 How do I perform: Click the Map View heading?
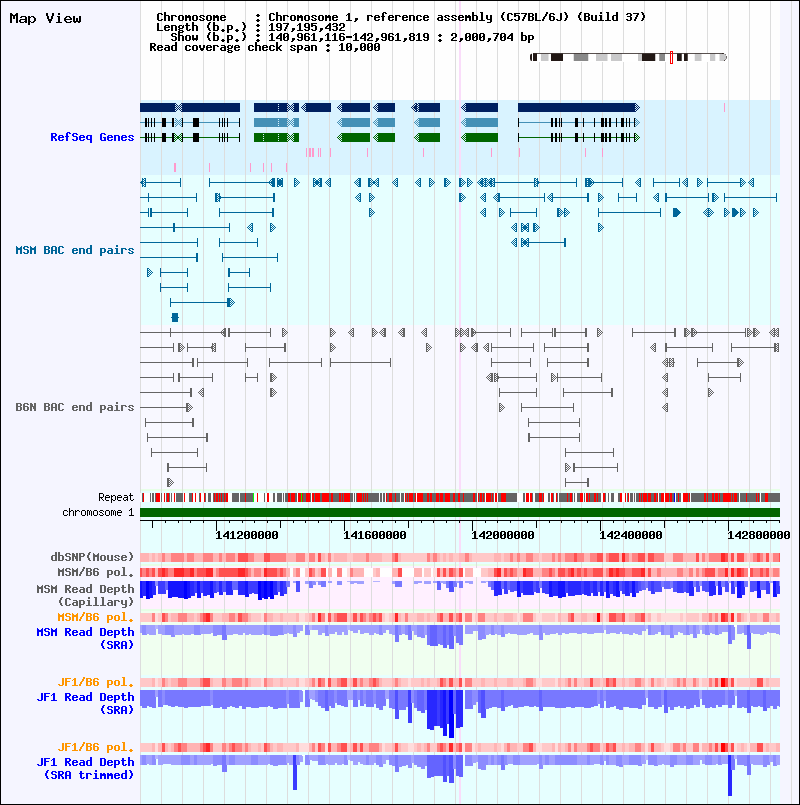45,18
